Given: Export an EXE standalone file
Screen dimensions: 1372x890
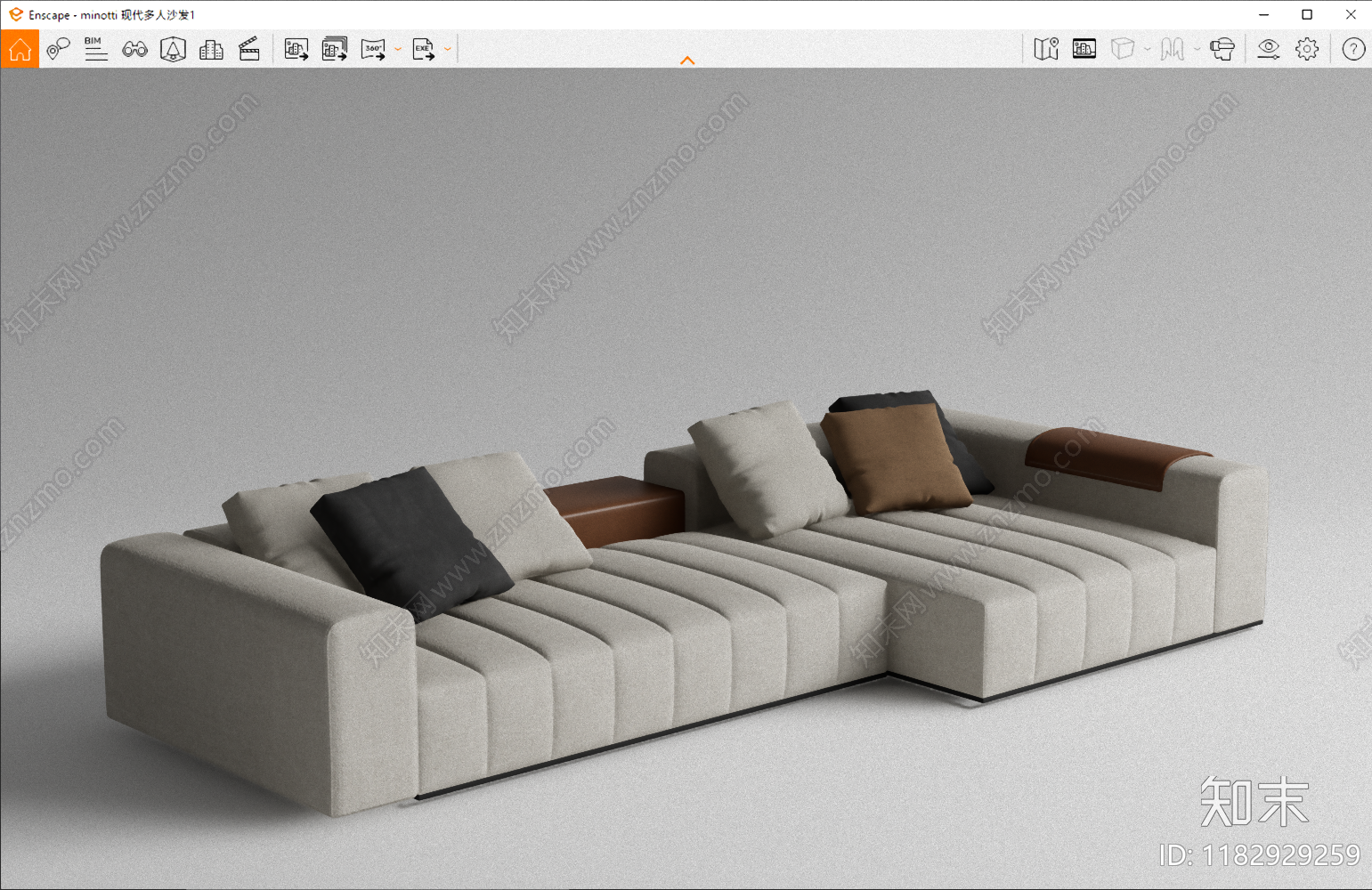Looking at the screenshot, I should click(x=424, y=50).
